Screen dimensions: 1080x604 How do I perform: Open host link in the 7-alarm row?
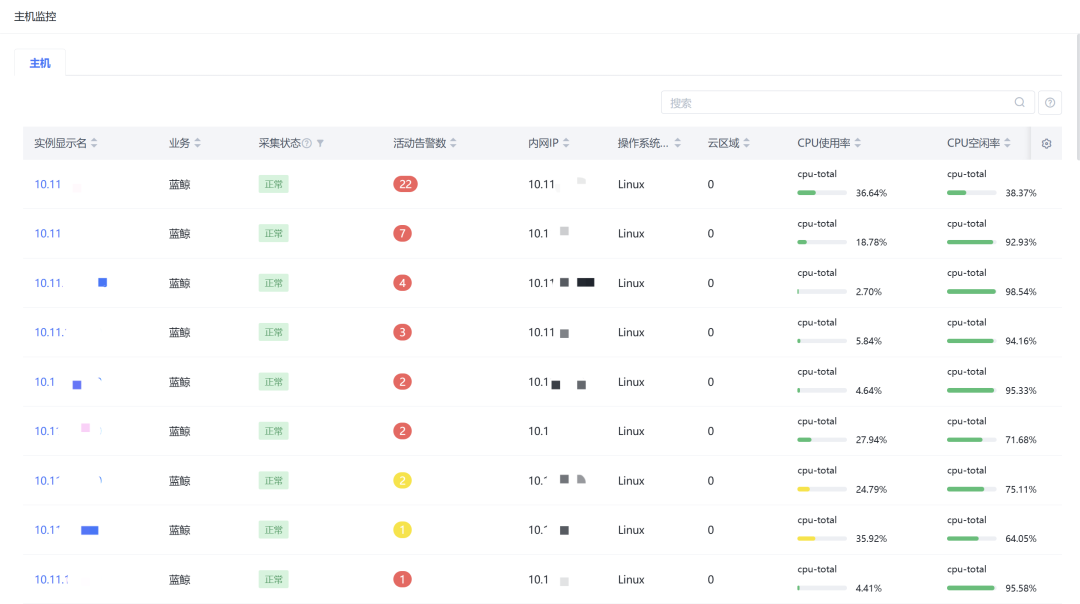coord(48,233)
